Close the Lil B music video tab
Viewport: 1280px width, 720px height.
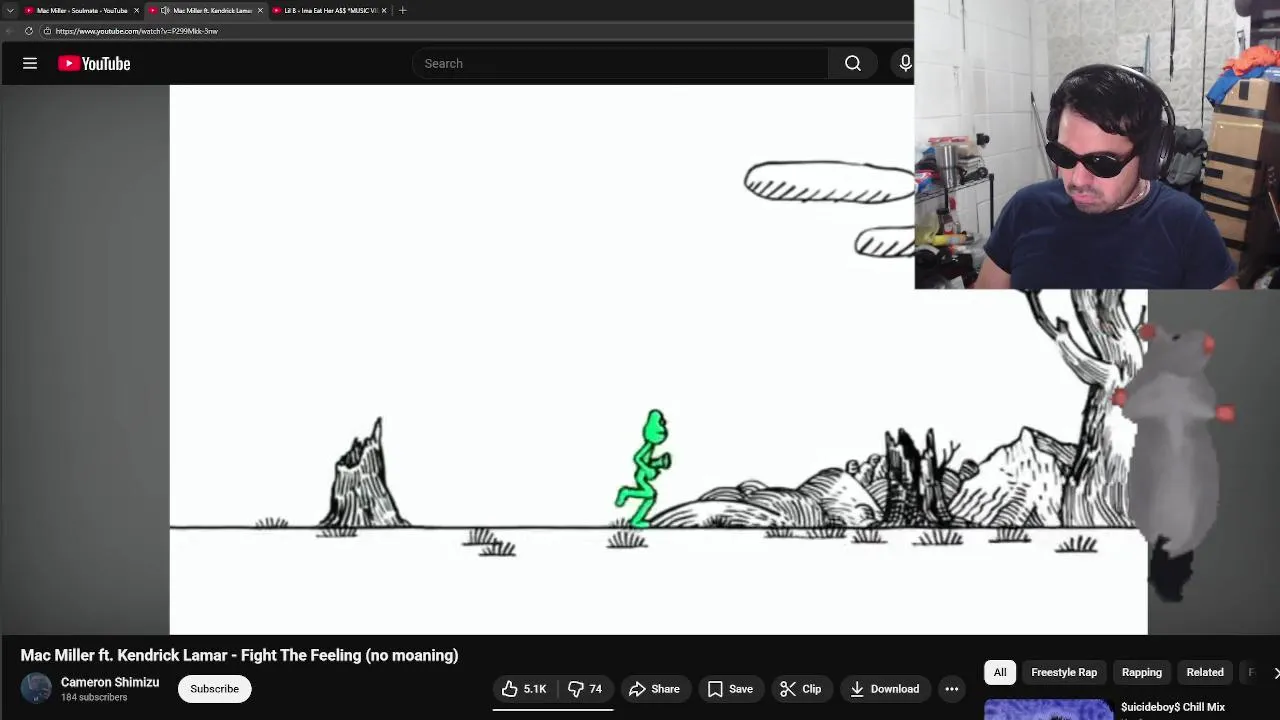point(384,10)
